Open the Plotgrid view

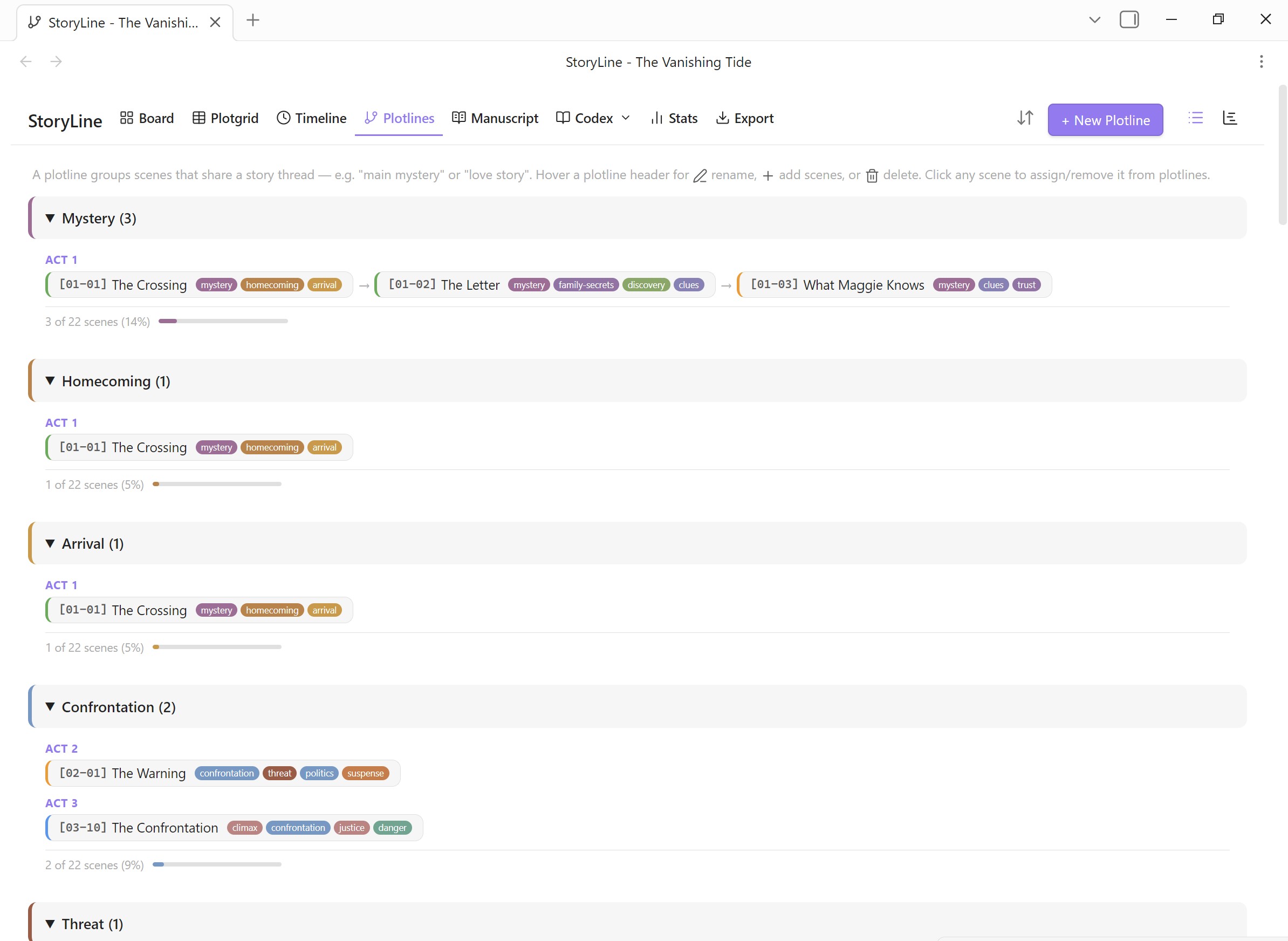coord(225,118)
